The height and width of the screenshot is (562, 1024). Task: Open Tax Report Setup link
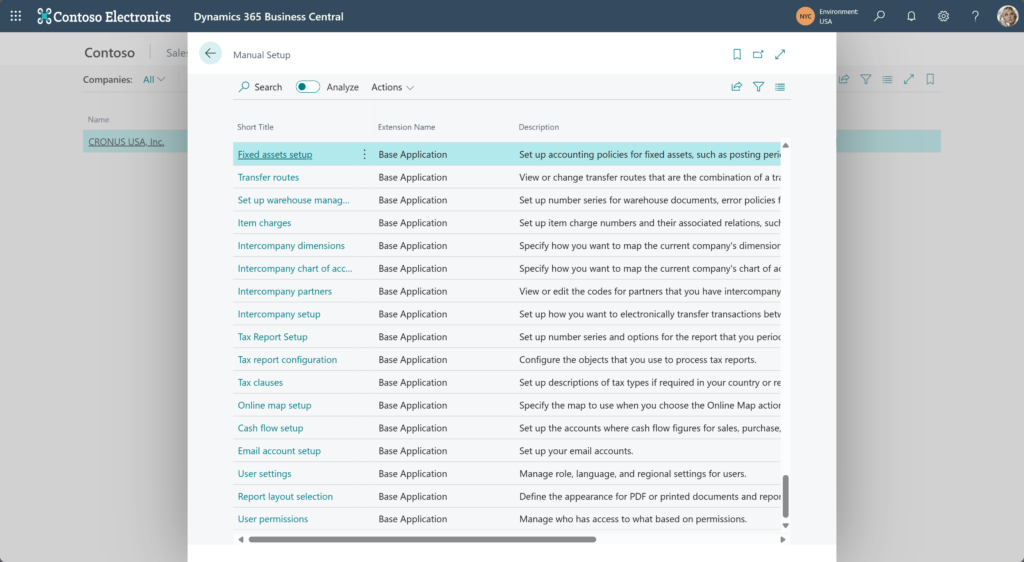coord(272,337)
